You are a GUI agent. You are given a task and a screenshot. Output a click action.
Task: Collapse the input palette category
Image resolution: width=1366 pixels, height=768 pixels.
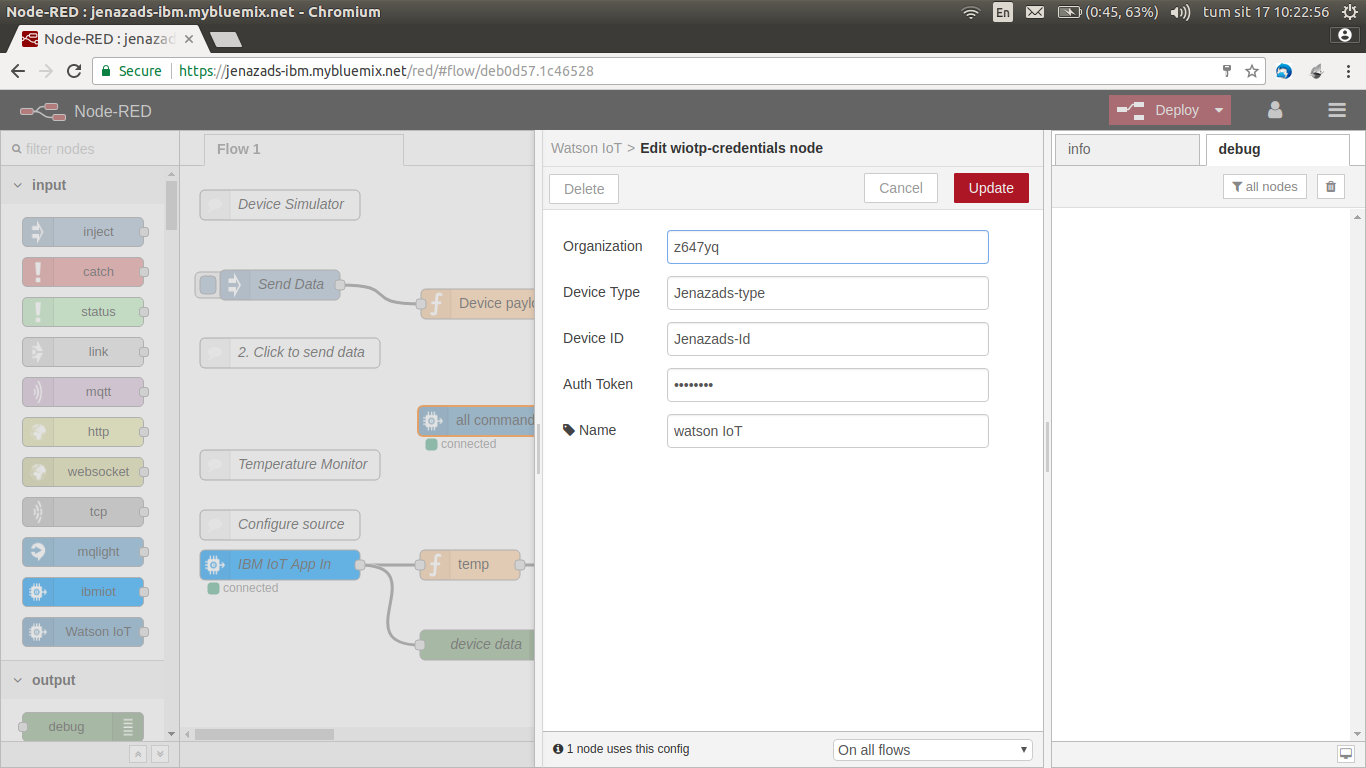[x=82, y=185]
